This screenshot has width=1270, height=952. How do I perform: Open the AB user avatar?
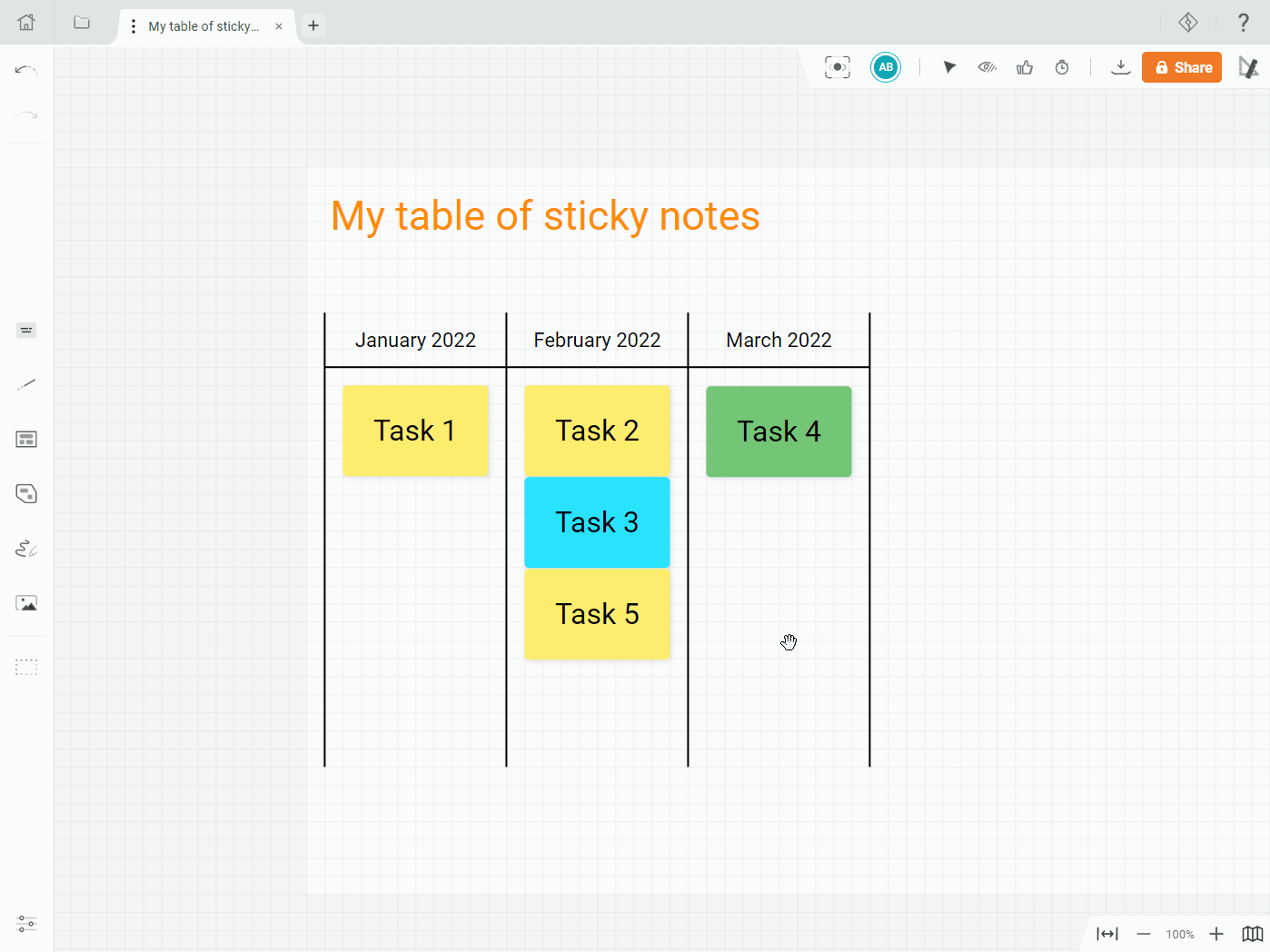point(886,67)
